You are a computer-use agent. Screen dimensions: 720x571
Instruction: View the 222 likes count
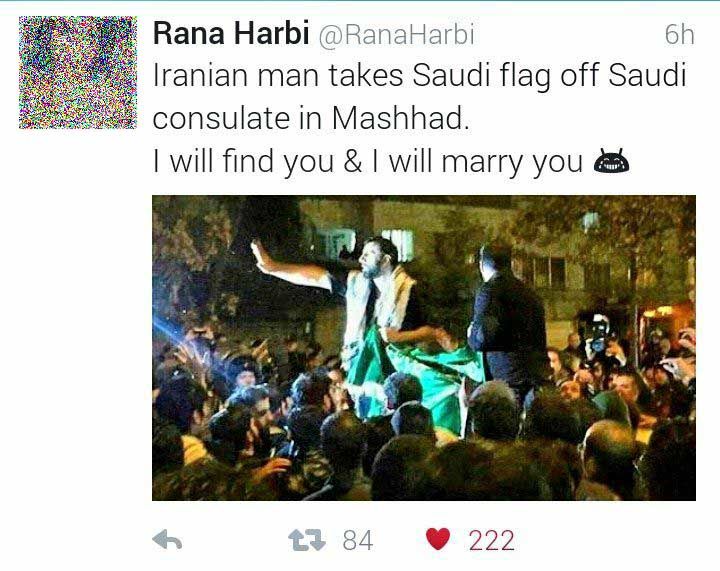pos(491,540)
